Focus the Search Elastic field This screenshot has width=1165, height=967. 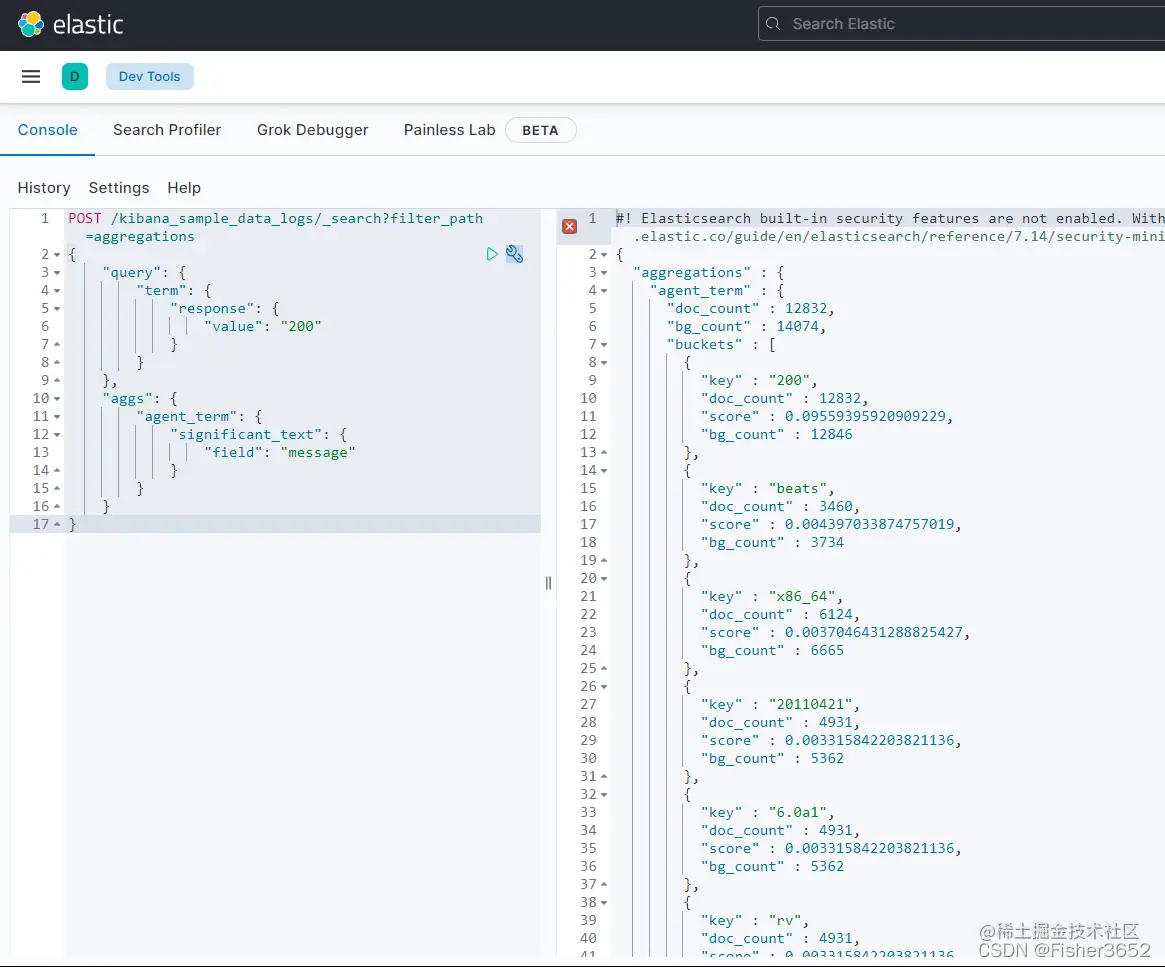pyautogui.click(x=961, y=24)
